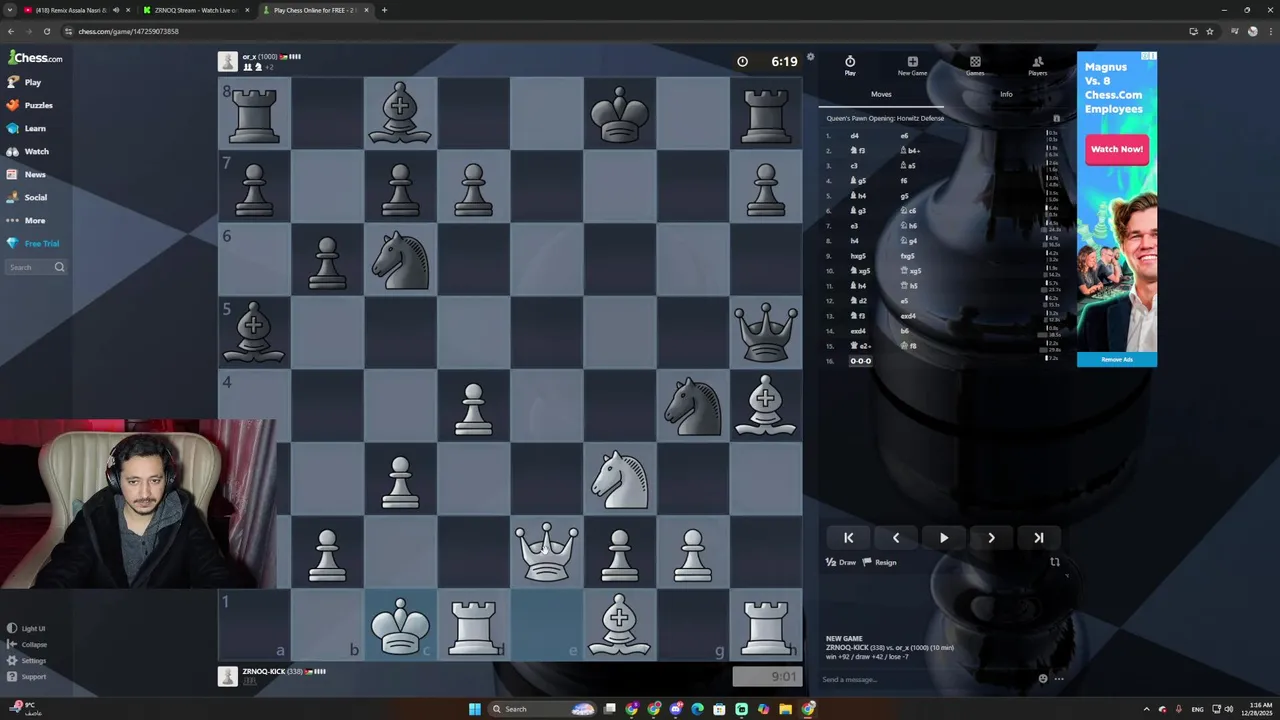Open Puzzles from the left sidebar

[x=30, y=105]
